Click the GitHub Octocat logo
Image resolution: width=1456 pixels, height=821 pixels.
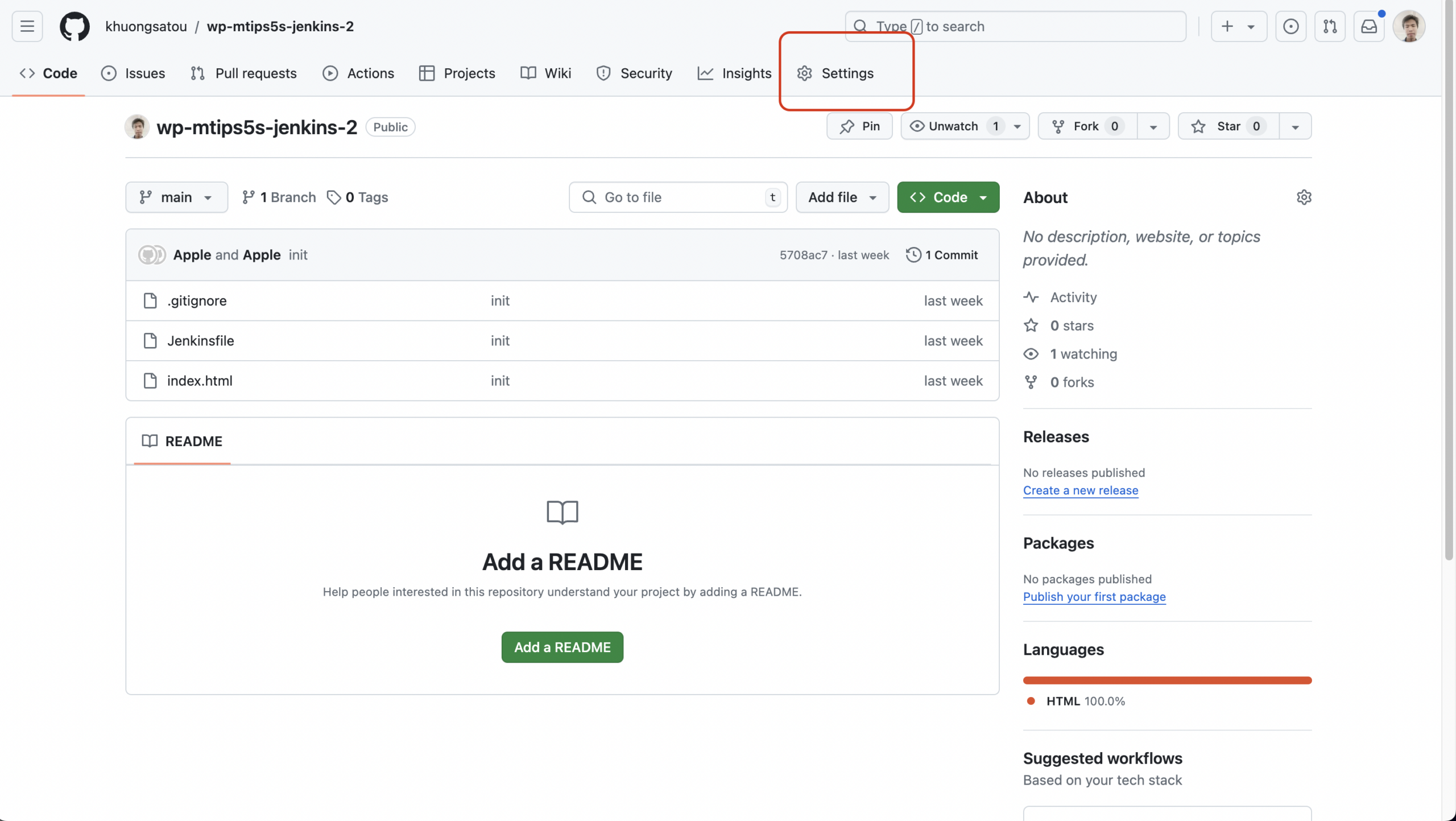75,26
